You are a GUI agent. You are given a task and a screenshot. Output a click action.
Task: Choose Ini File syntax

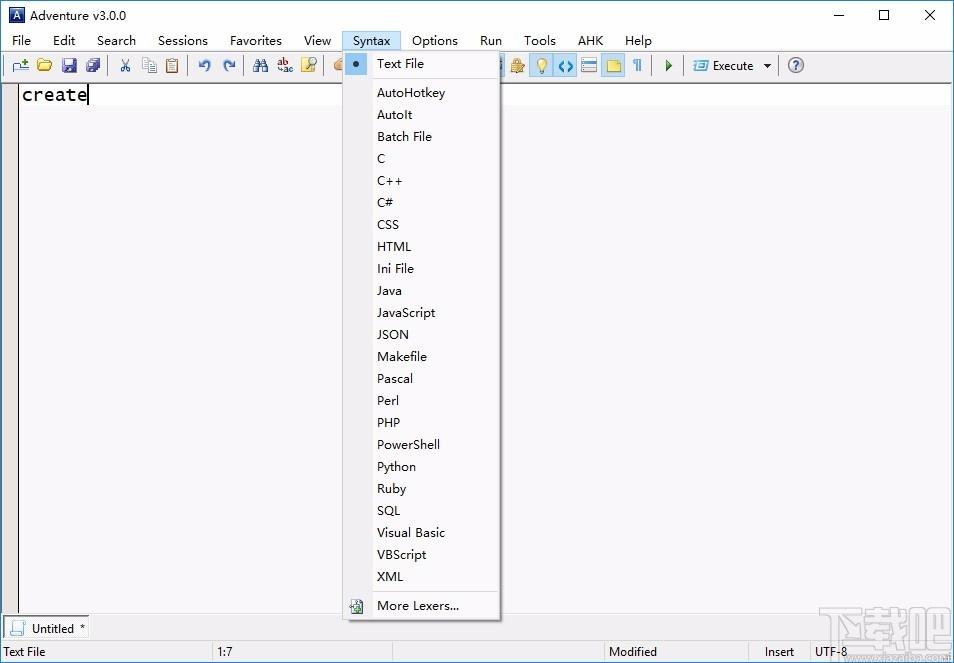[422, 268]
